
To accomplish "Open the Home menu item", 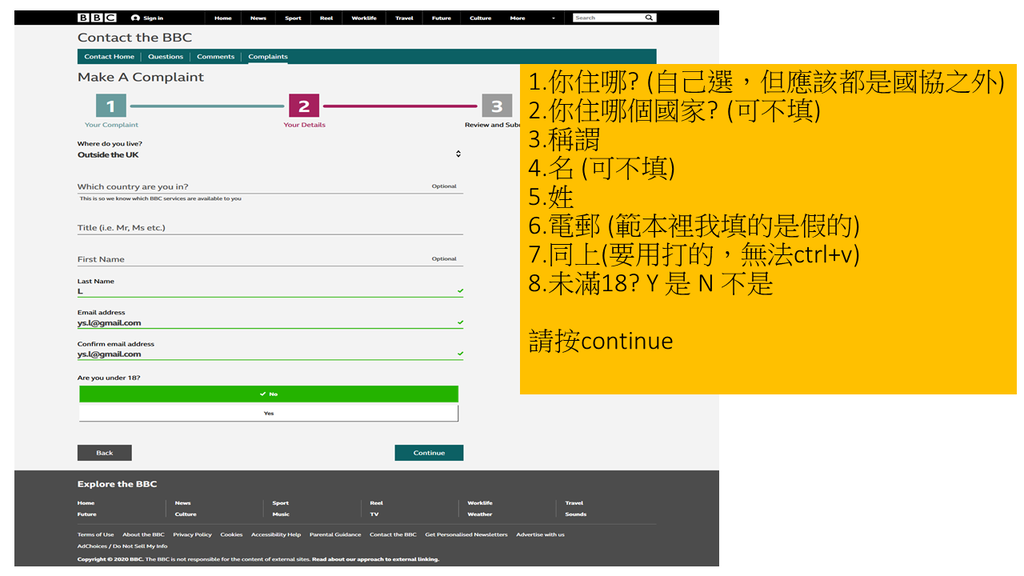I will (223, 18).
